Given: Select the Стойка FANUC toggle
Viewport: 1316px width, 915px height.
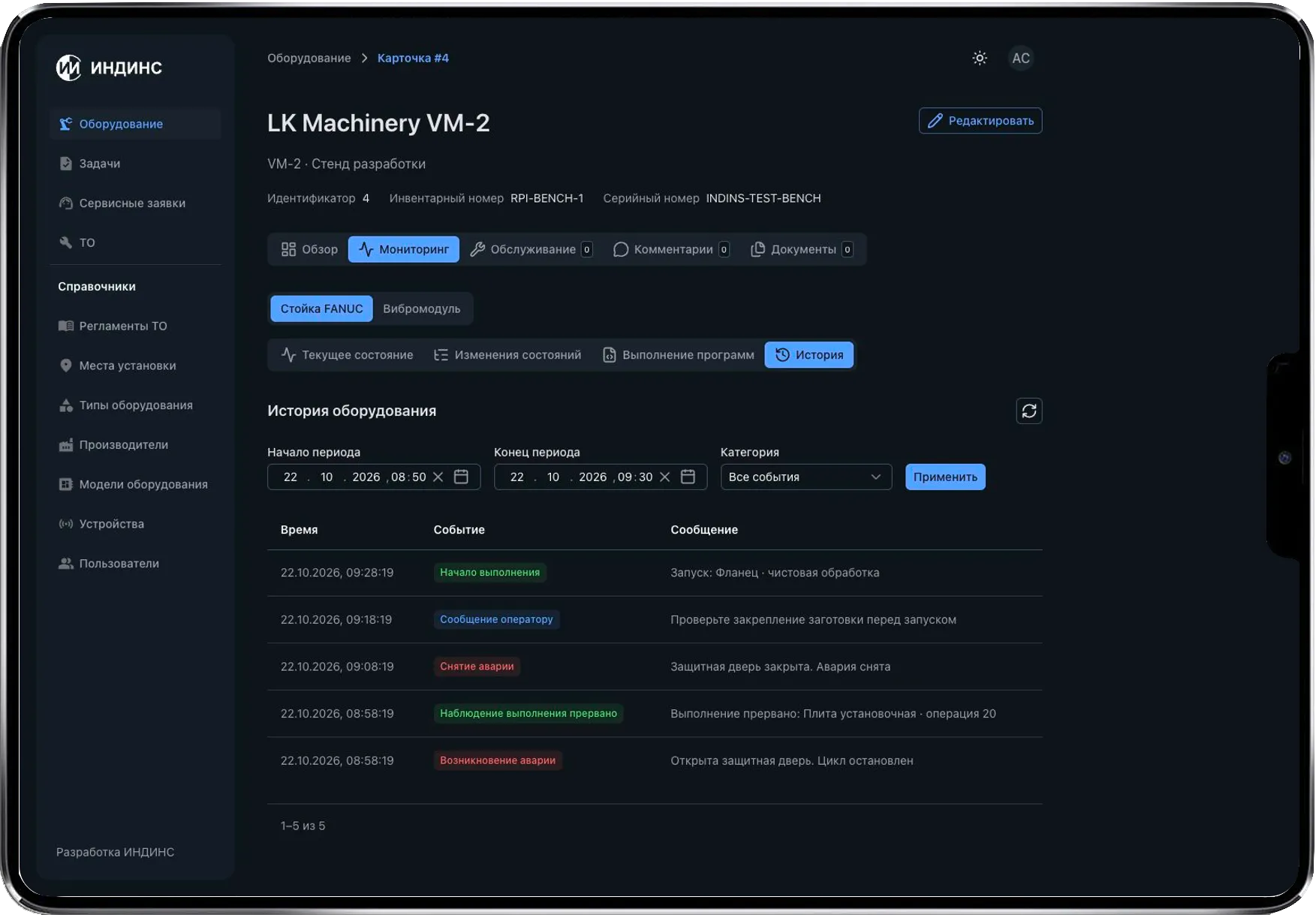Looking at the screenshot, I should pyautogui.click(x=321, y=309).
